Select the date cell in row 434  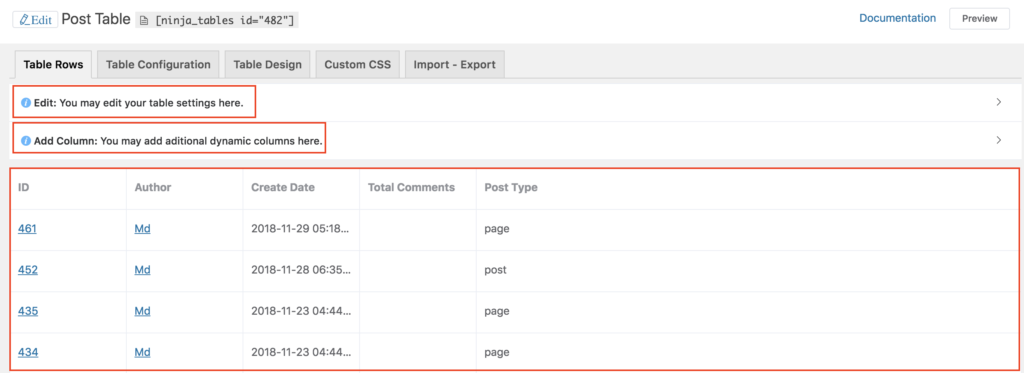[301, 353]
